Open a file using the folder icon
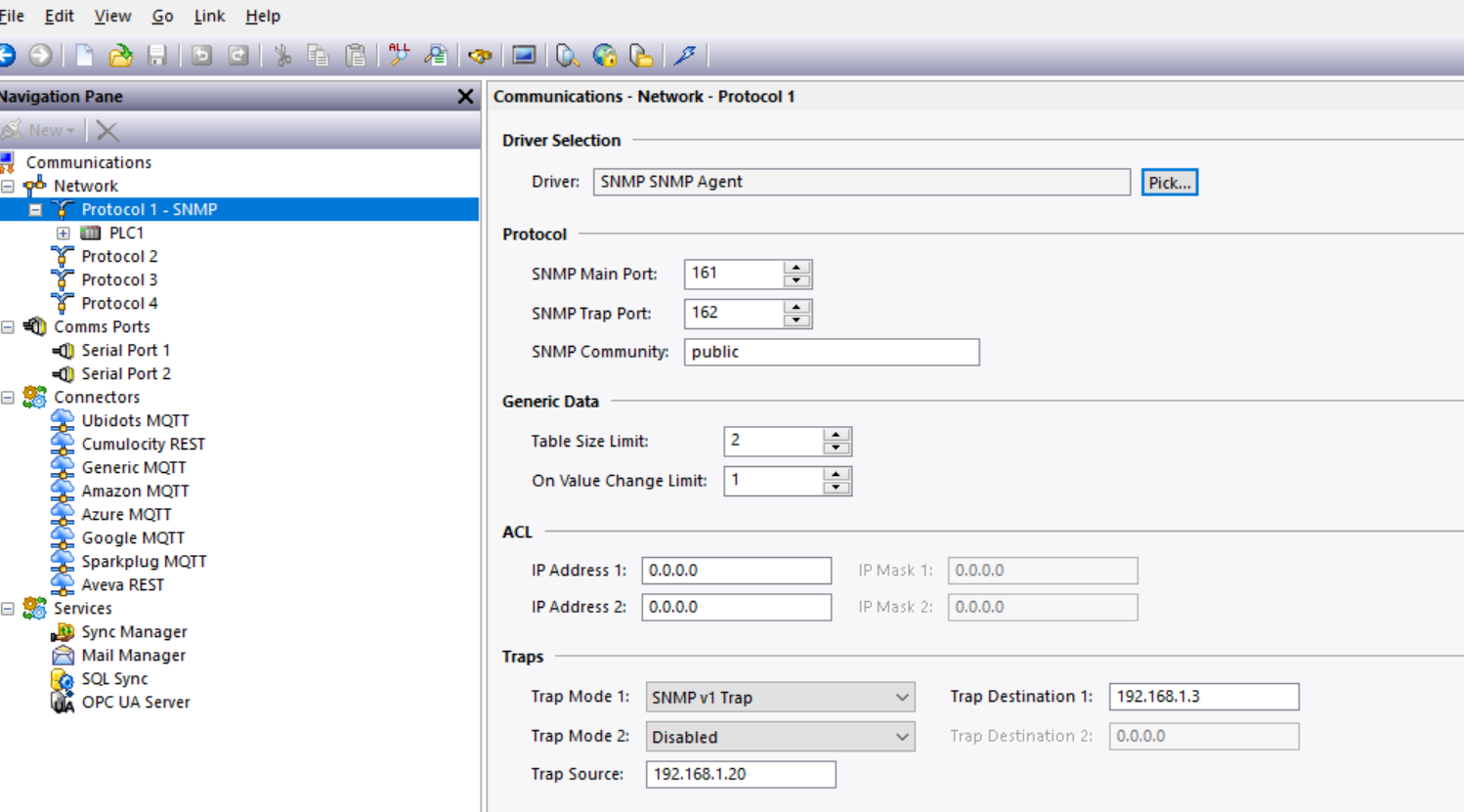Image resolution: width=1464 pixels, height=812 pixels. [x=120, y=56]
